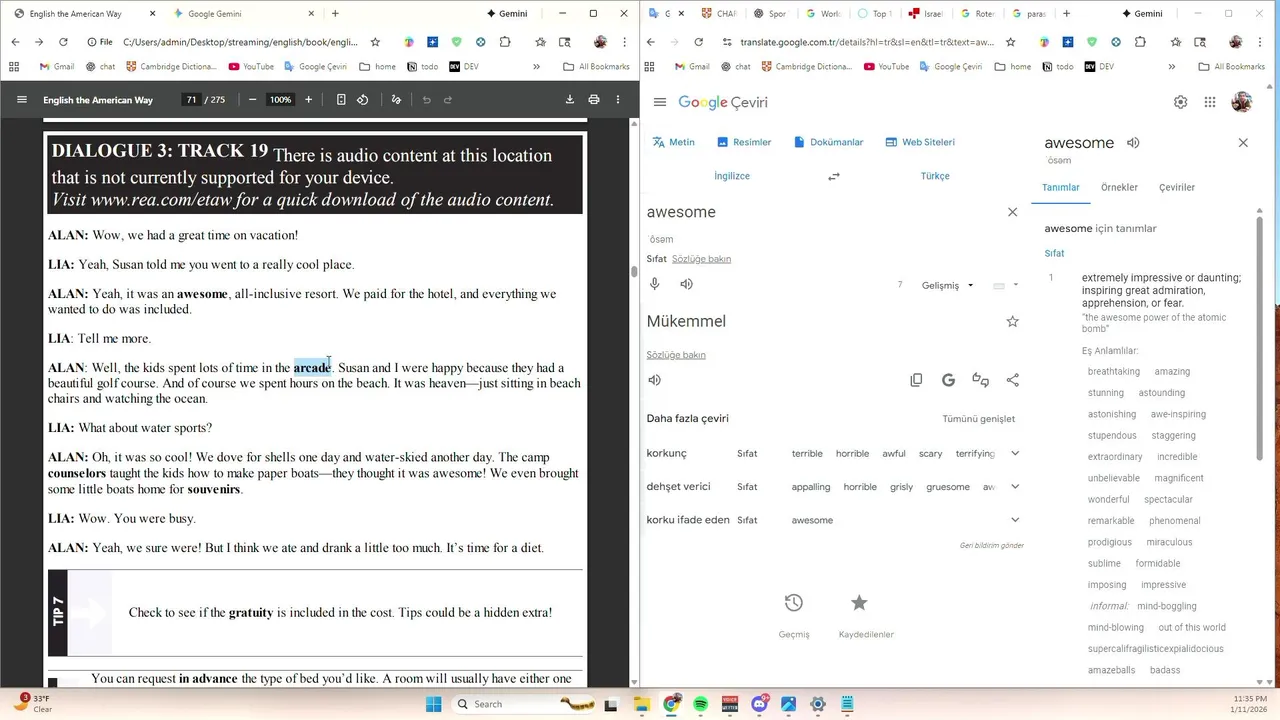This screenshot has width=1280, height=720.
Task: Open Windows Start menu
Action: 433,704
